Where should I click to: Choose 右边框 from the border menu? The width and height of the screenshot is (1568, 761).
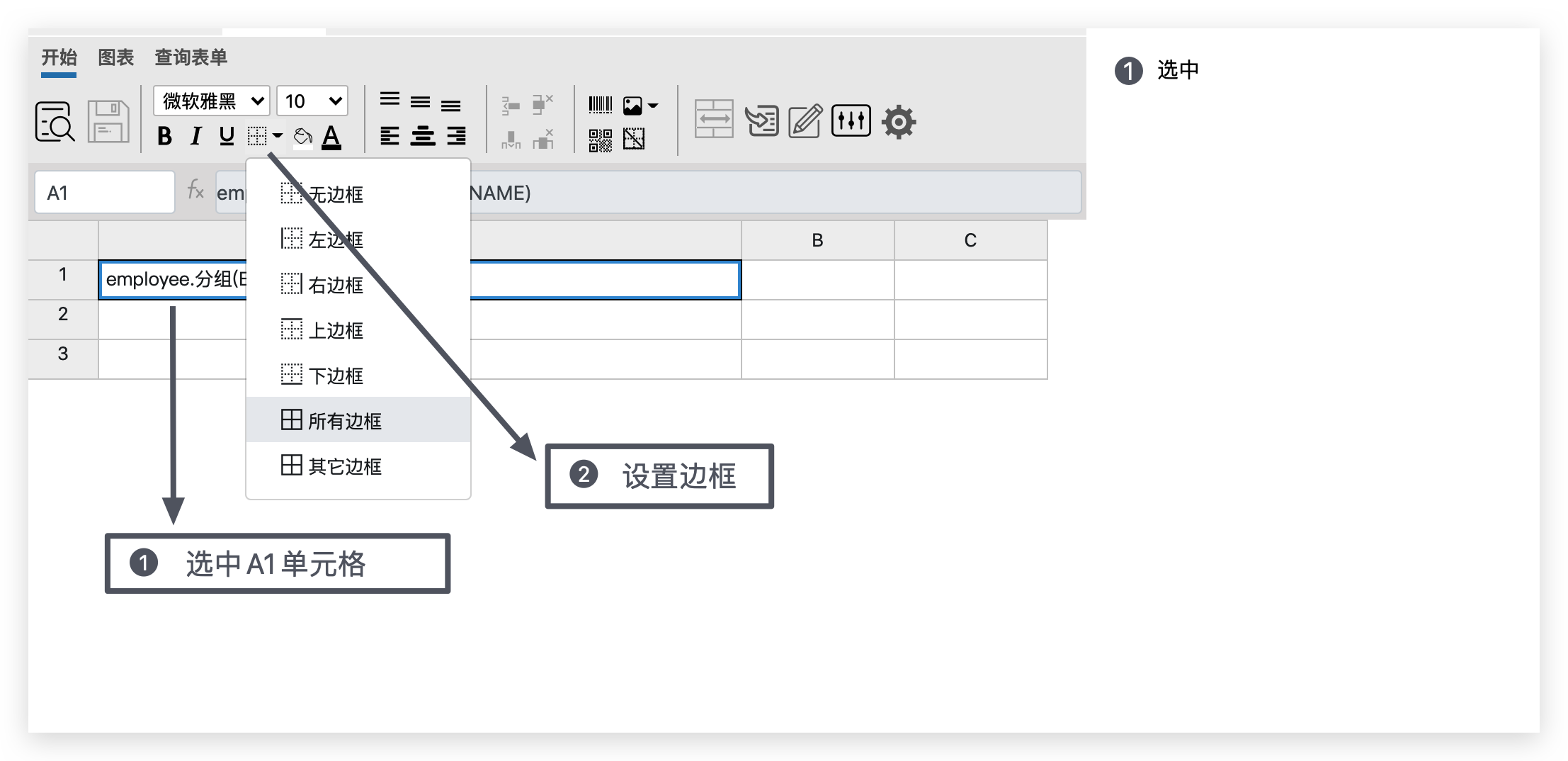(358, 284)
